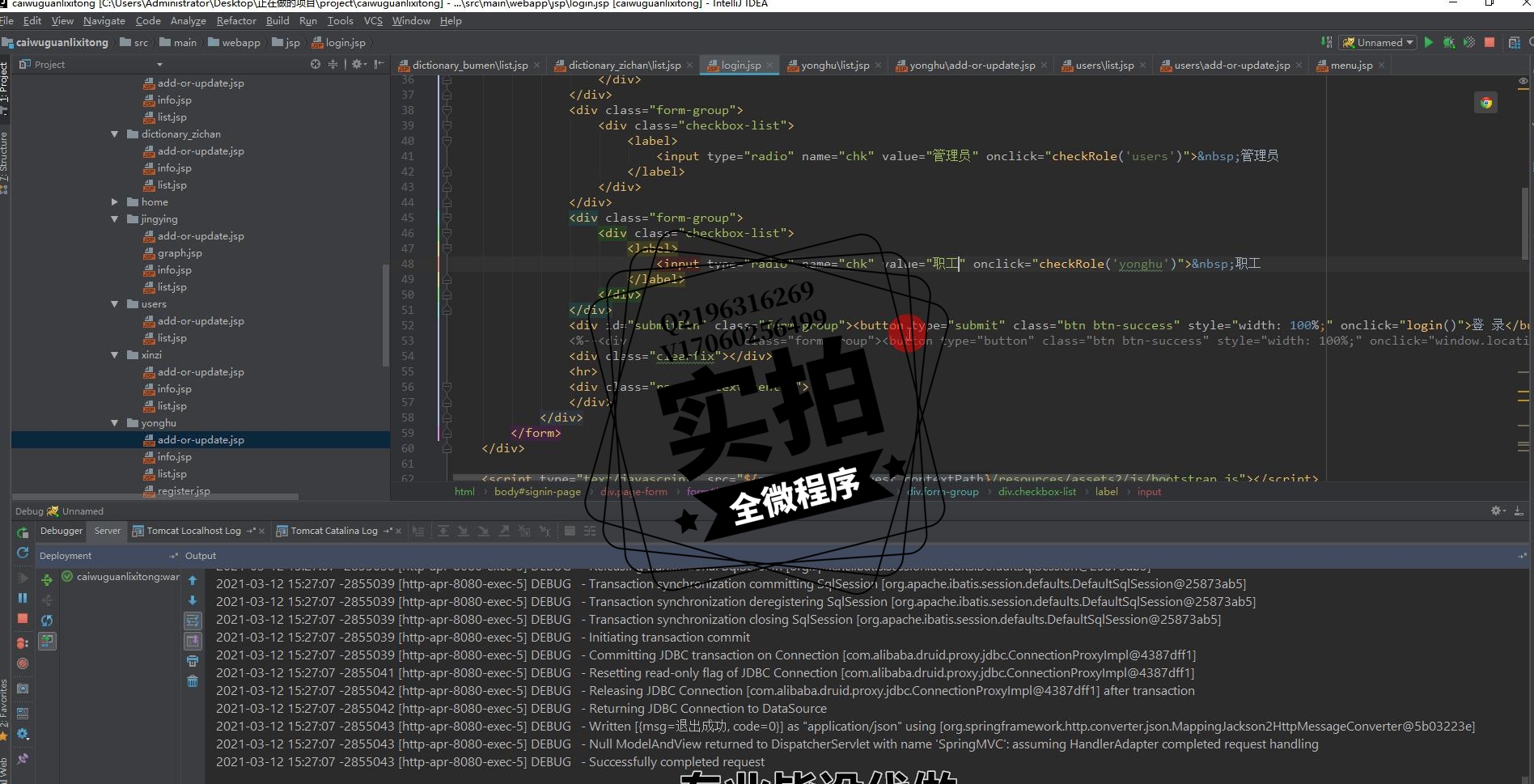
Task: Collapse the dictionary_zichan folder
Action: (115, 134)
